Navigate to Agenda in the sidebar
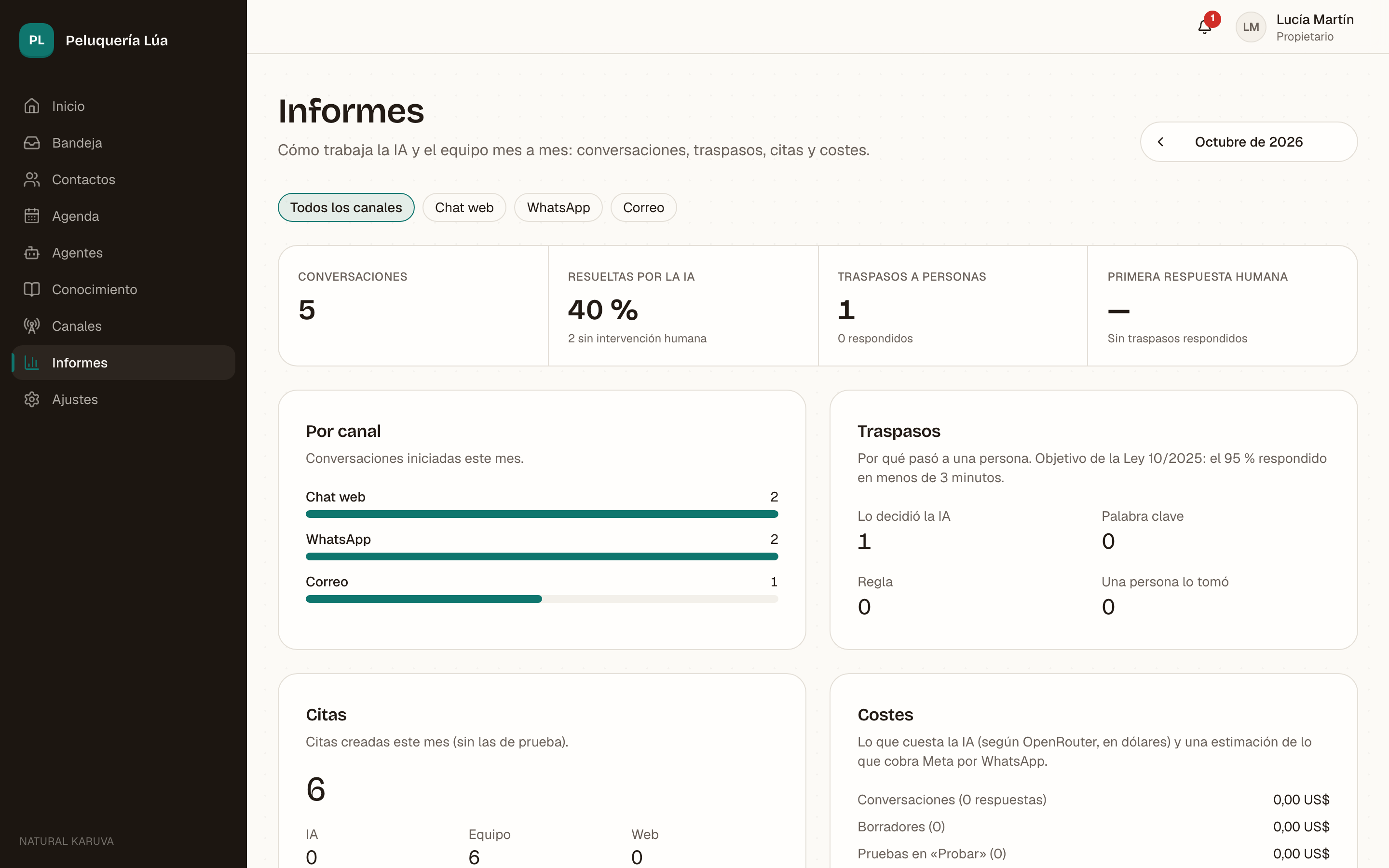 click(x=123, y=216)
